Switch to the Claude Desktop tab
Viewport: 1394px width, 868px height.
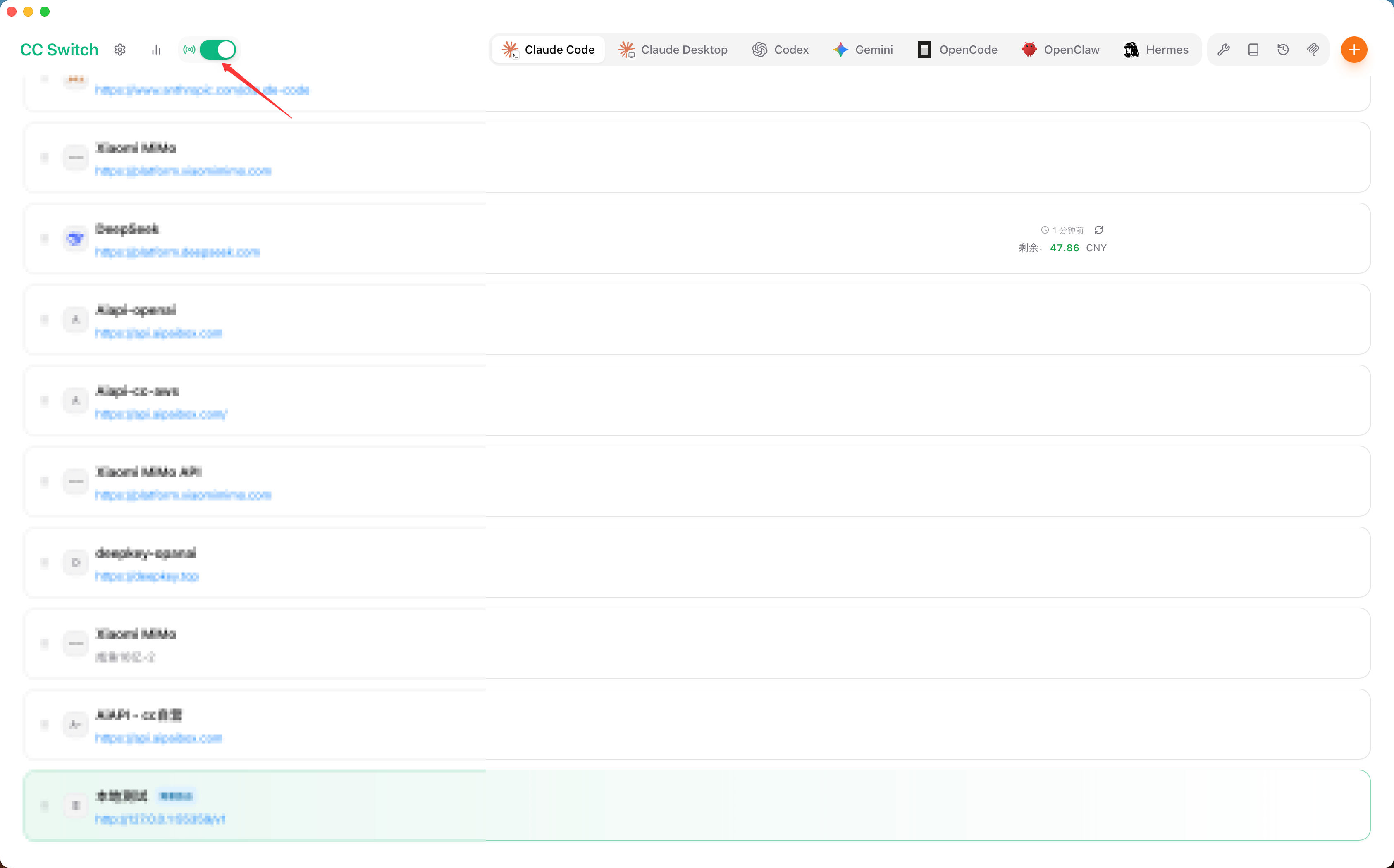pyautogui.click(x=673, y=50)
